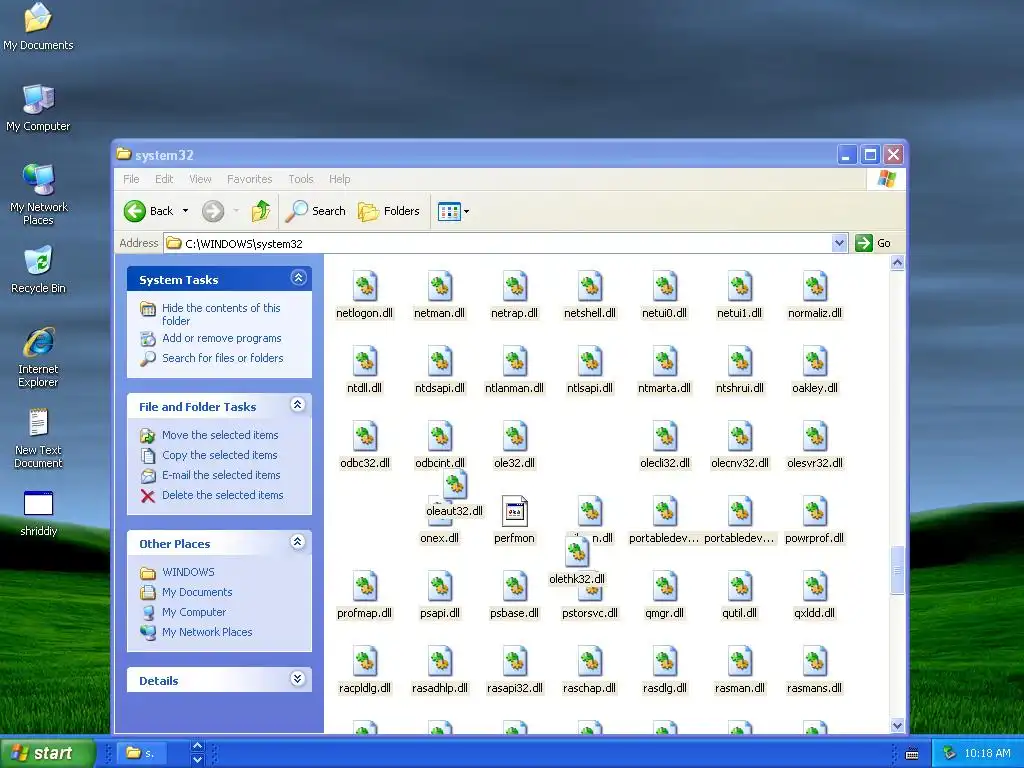Image resolution: width=1024 pixels, height=768 pixels.
Task: Open the Favorites menu
Action: 249,179
